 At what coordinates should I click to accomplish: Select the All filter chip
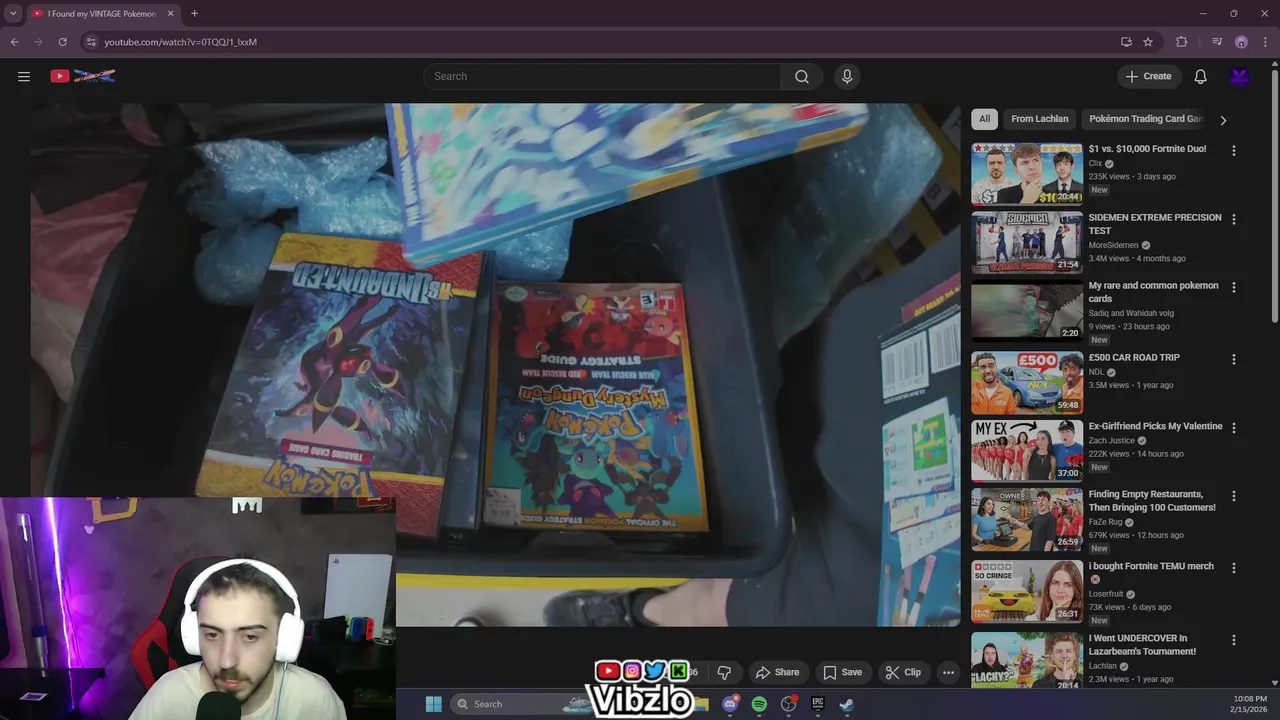coord(984,119)
